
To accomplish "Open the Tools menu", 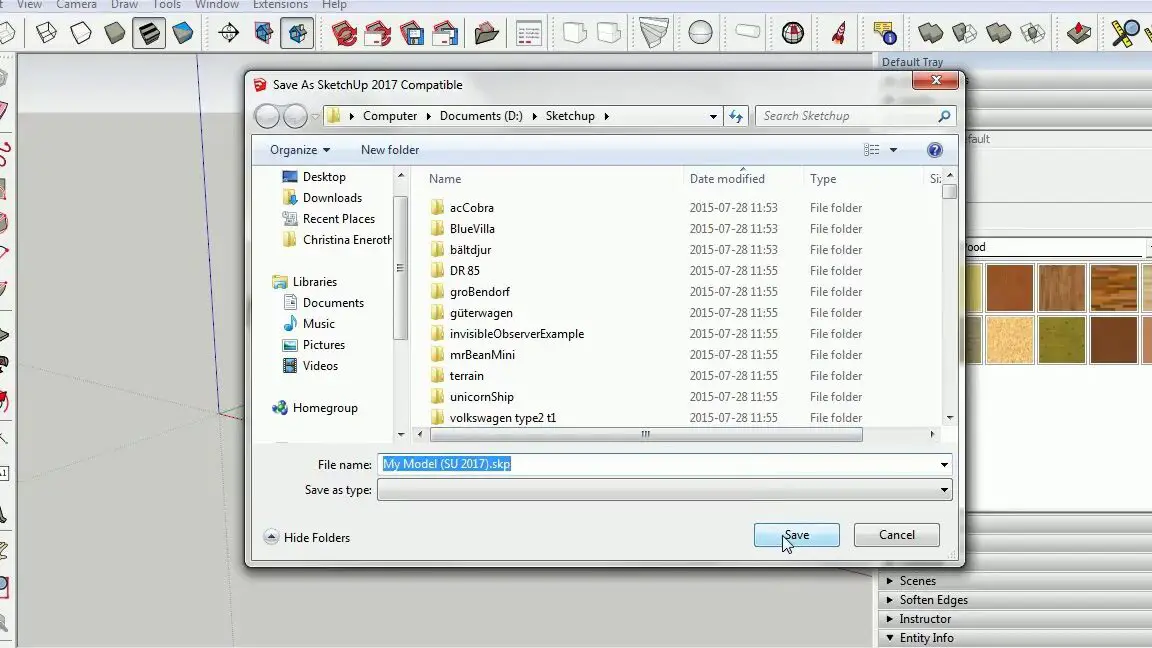I will pyautogui.click(x=167, y=4).
